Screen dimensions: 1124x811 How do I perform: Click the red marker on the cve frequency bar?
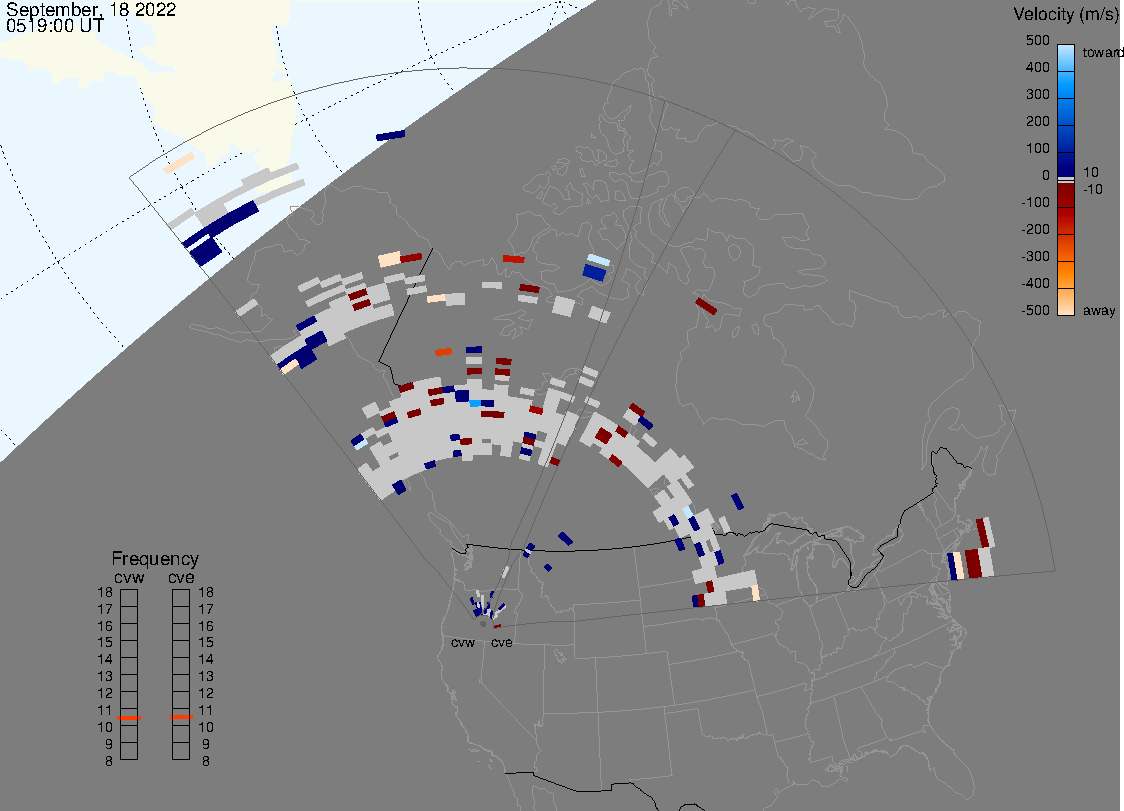tap(181, 717)
